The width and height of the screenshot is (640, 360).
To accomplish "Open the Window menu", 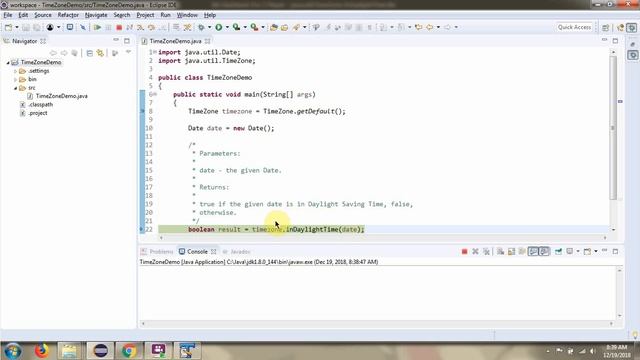I will (187, 15).
